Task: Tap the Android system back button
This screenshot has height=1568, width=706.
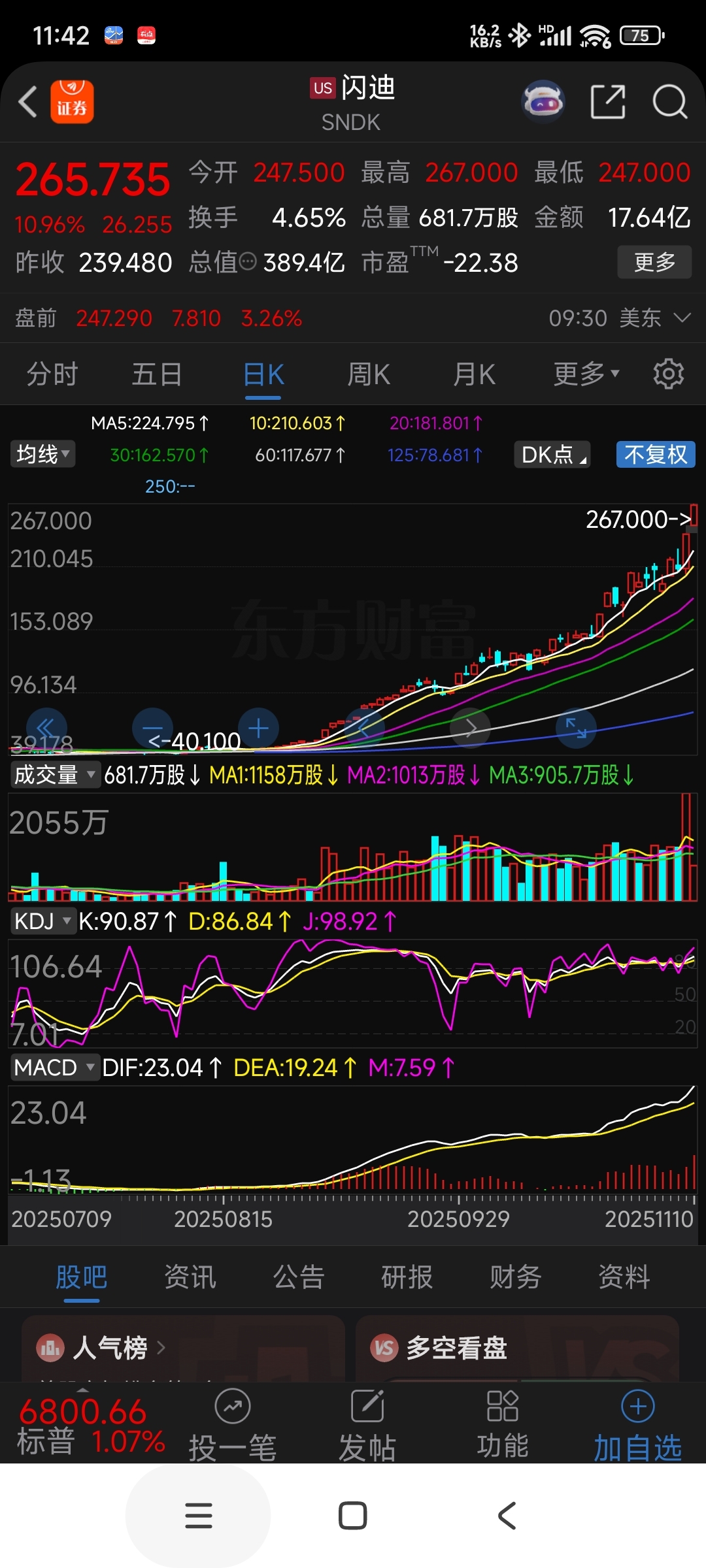Action: (507, 1516)
